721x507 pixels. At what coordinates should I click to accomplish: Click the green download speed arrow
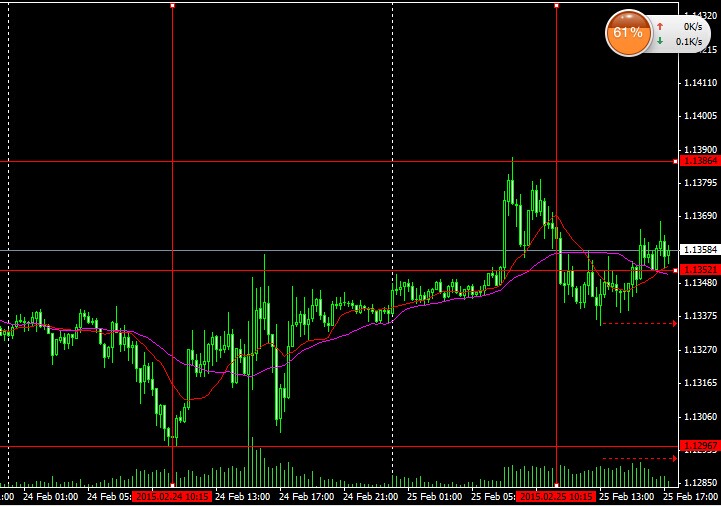[x=660, y=41]
